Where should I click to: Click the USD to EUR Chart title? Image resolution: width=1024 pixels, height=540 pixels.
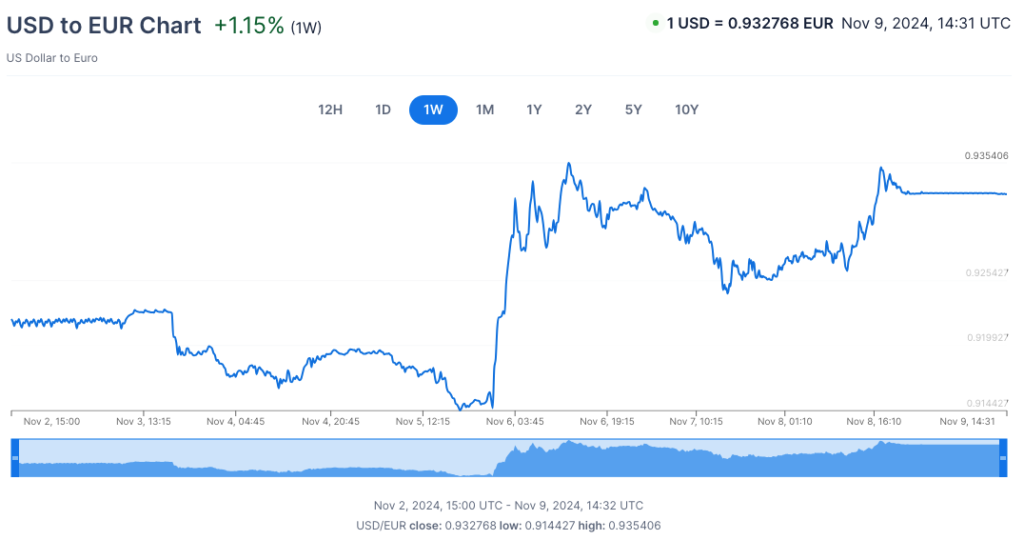tap(104, 26)
